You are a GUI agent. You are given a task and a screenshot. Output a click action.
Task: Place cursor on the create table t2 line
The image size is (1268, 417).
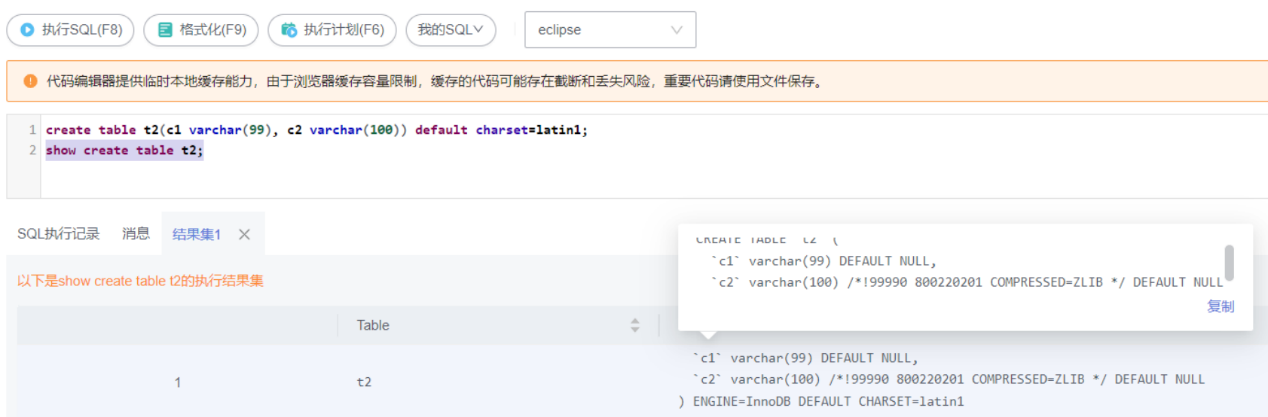click(x=300, y=130)
